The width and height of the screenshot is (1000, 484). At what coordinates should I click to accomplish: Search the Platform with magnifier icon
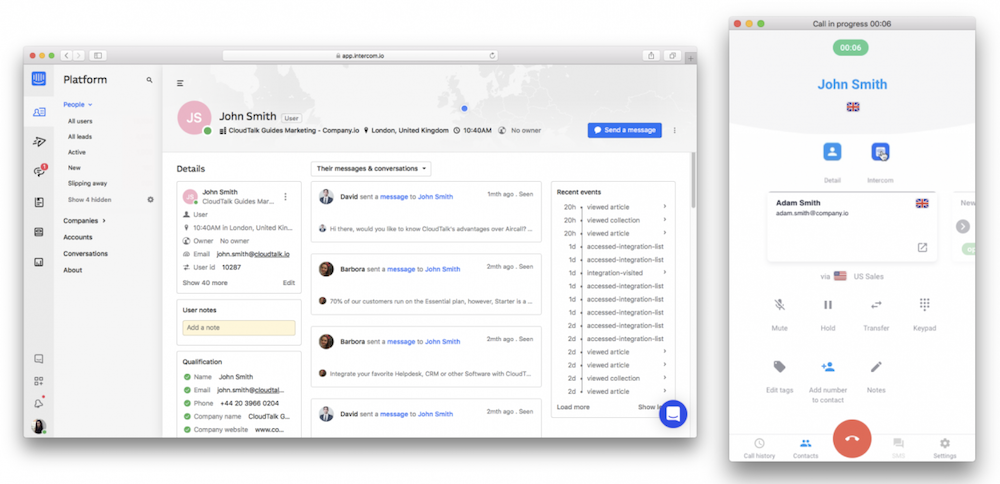tap(149, 80)
